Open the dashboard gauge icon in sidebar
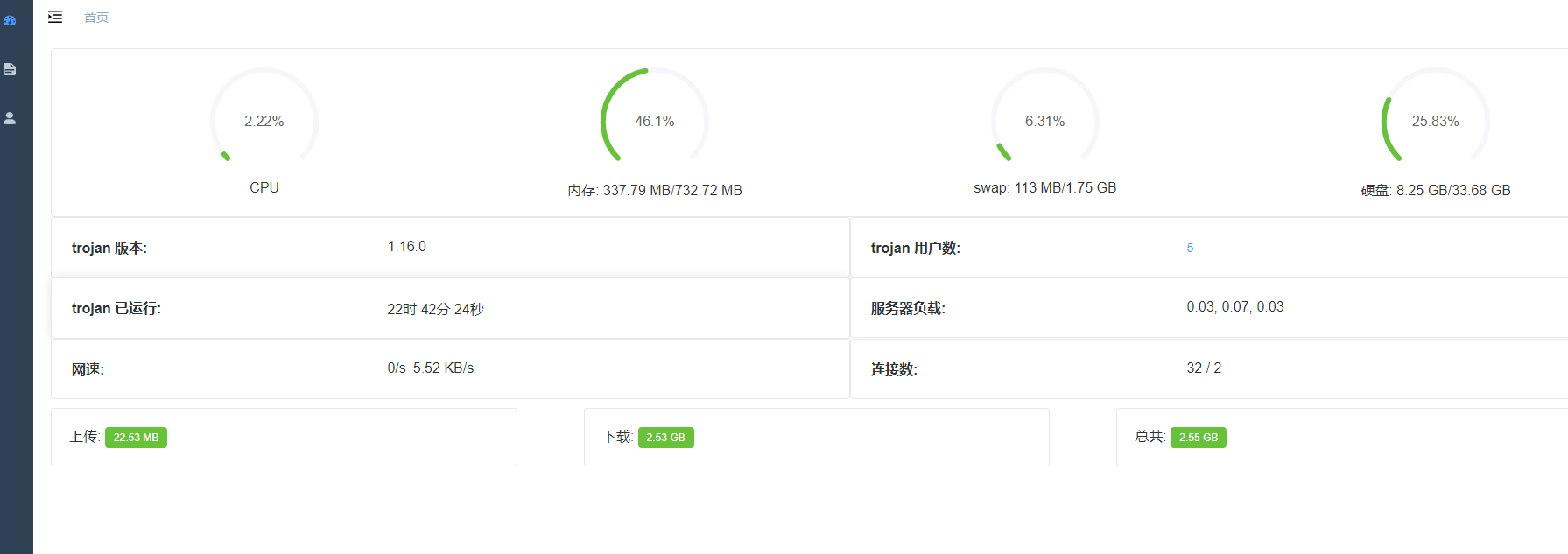The image size is (1568, 554). 10,20
